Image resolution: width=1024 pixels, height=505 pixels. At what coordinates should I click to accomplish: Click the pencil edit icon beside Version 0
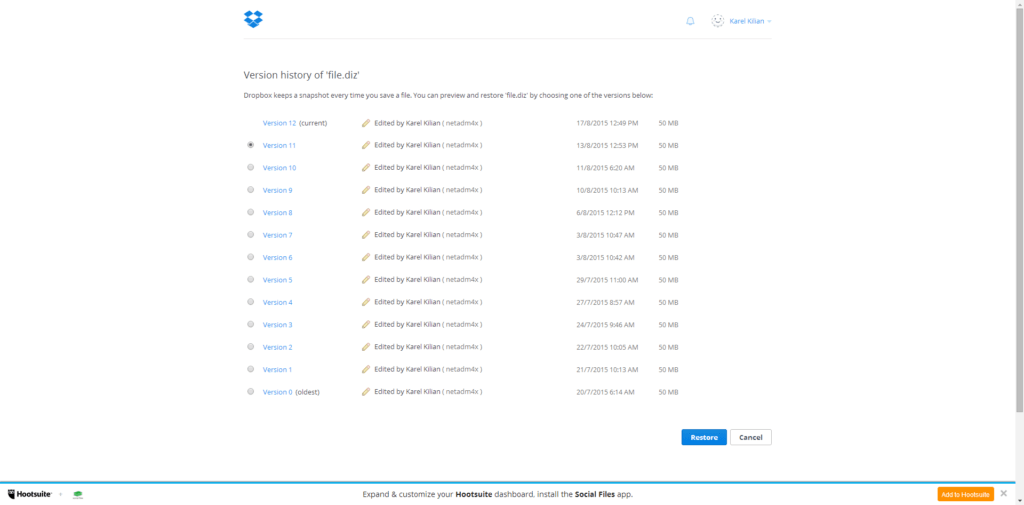coord(366,391)
